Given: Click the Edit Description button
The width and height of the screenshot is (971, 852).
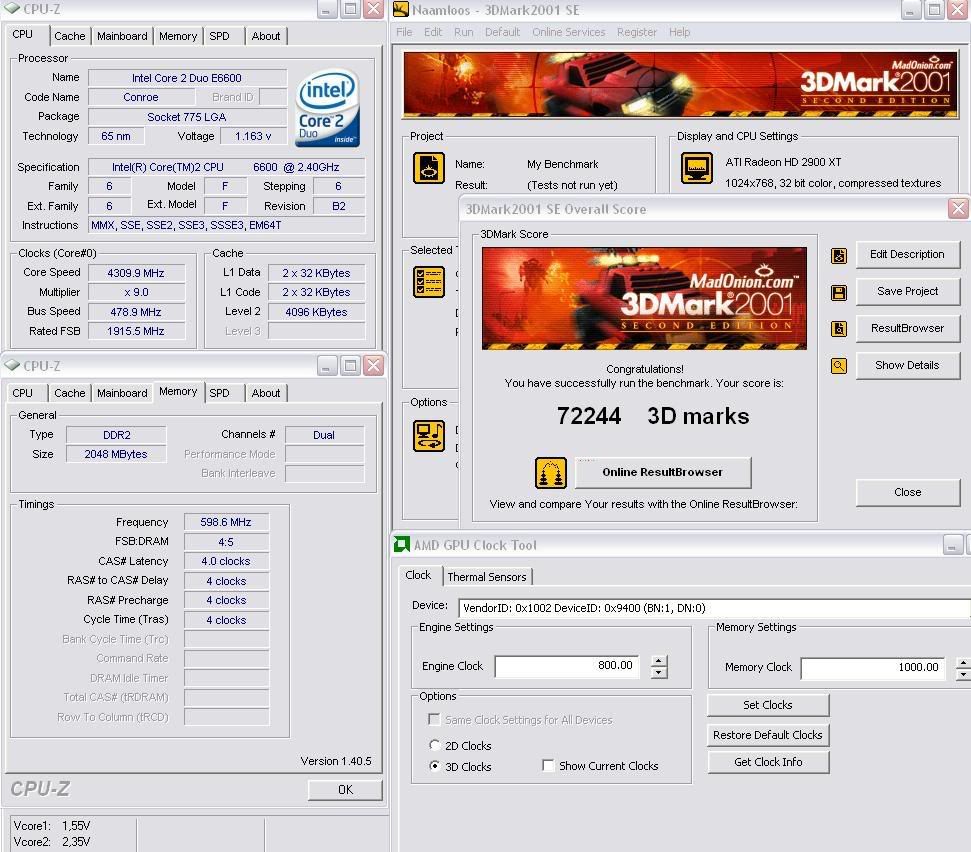Looking at the screenshot, I should pyautogui.click(x=907, y=255).
